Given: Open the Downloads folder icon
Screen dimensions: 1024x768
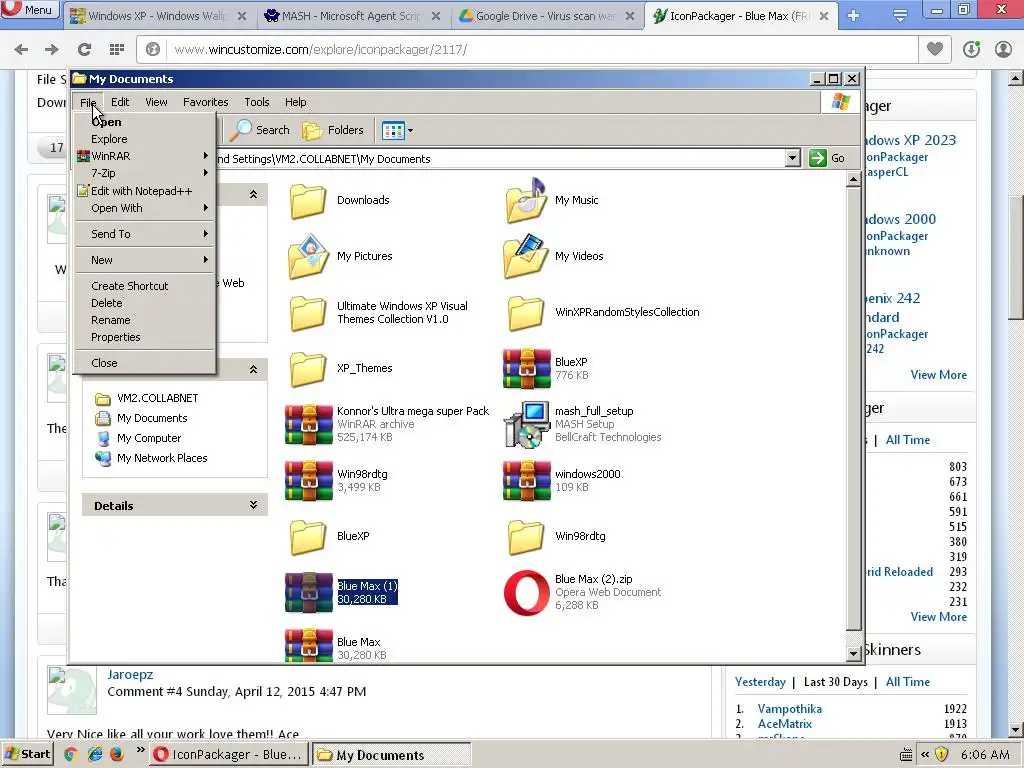Looking at the screenshot, I should point(308,200).
